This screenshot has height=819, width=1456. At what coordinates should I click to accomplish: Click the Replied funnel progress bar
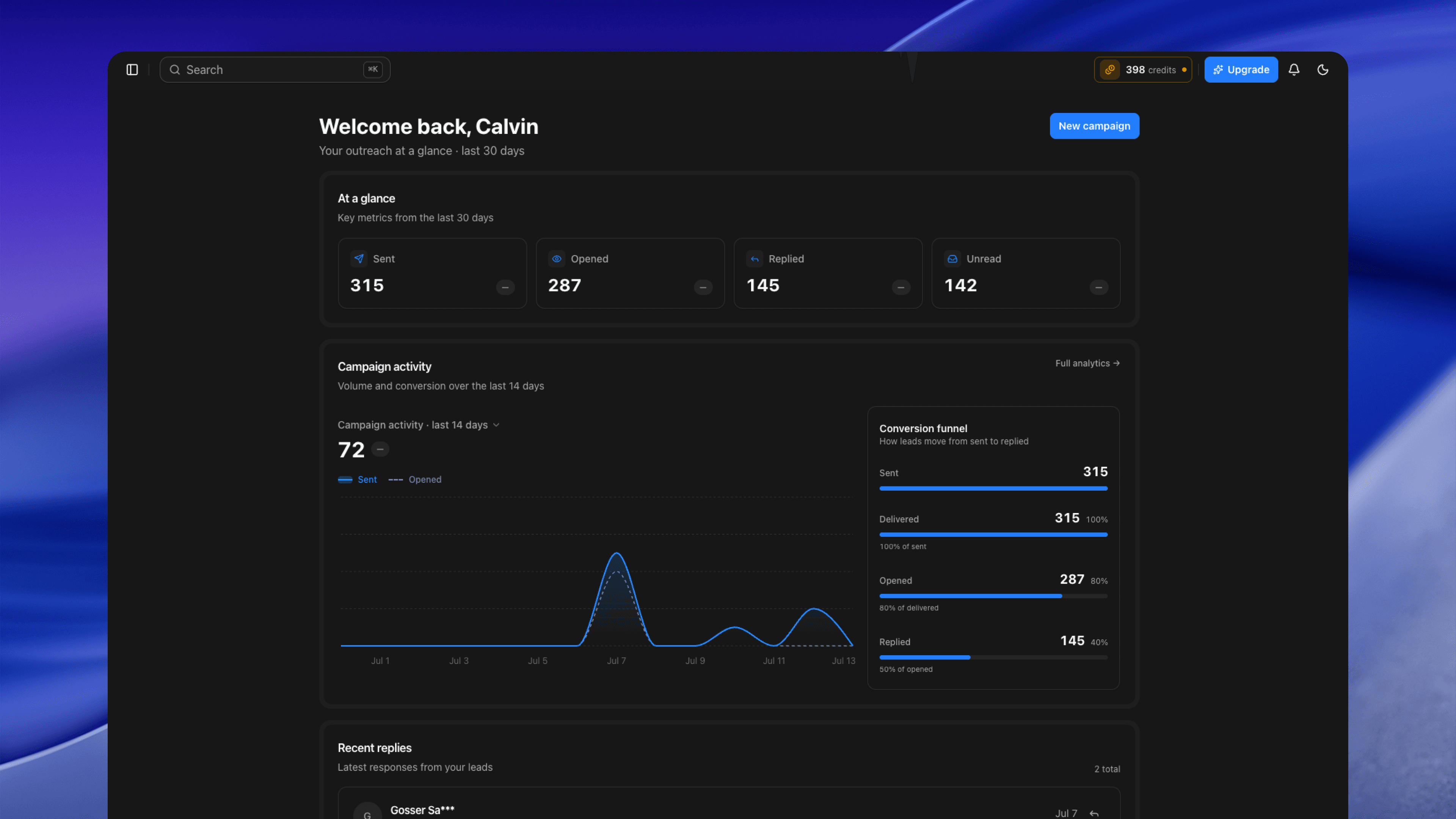click(994, 657)
